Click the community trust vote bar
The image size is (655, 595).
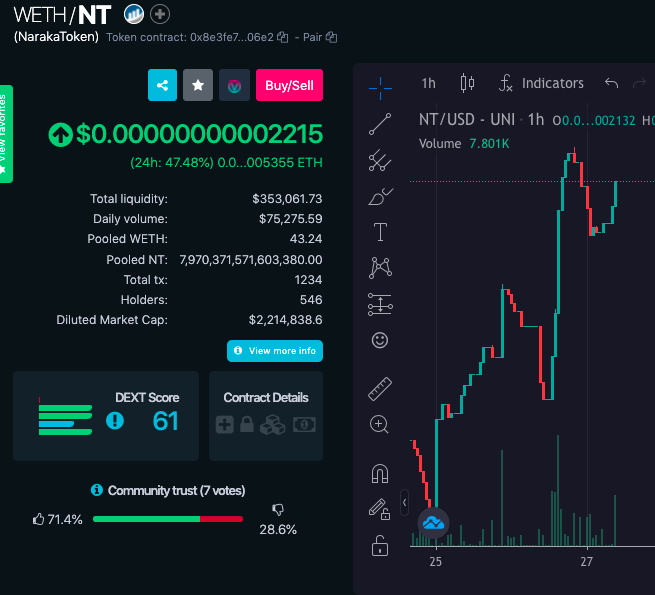pyautogui.click(x=168, y=519)
